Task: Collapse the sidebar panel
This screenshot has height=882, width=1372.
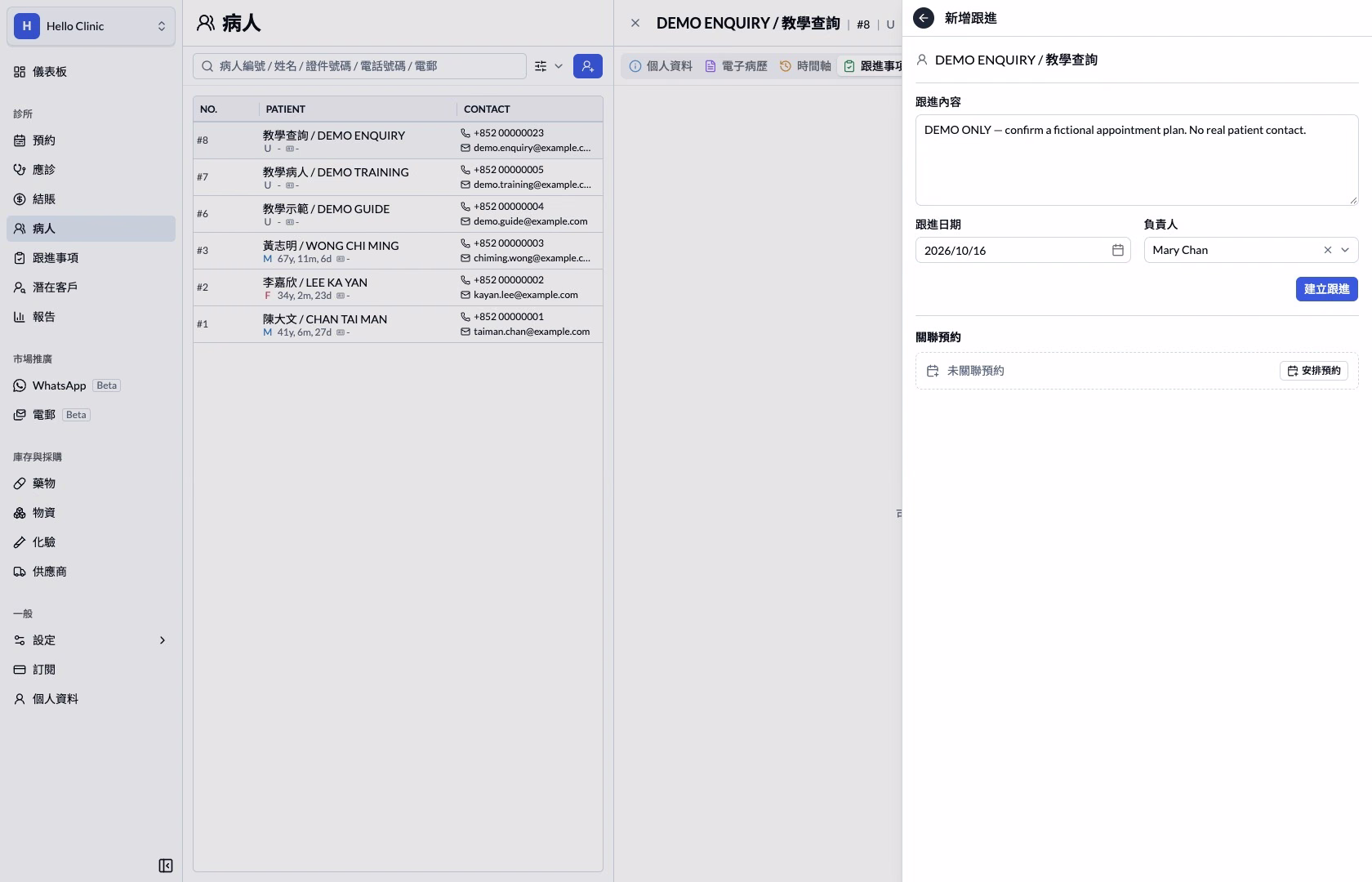Action: click(x=166, y=866)
